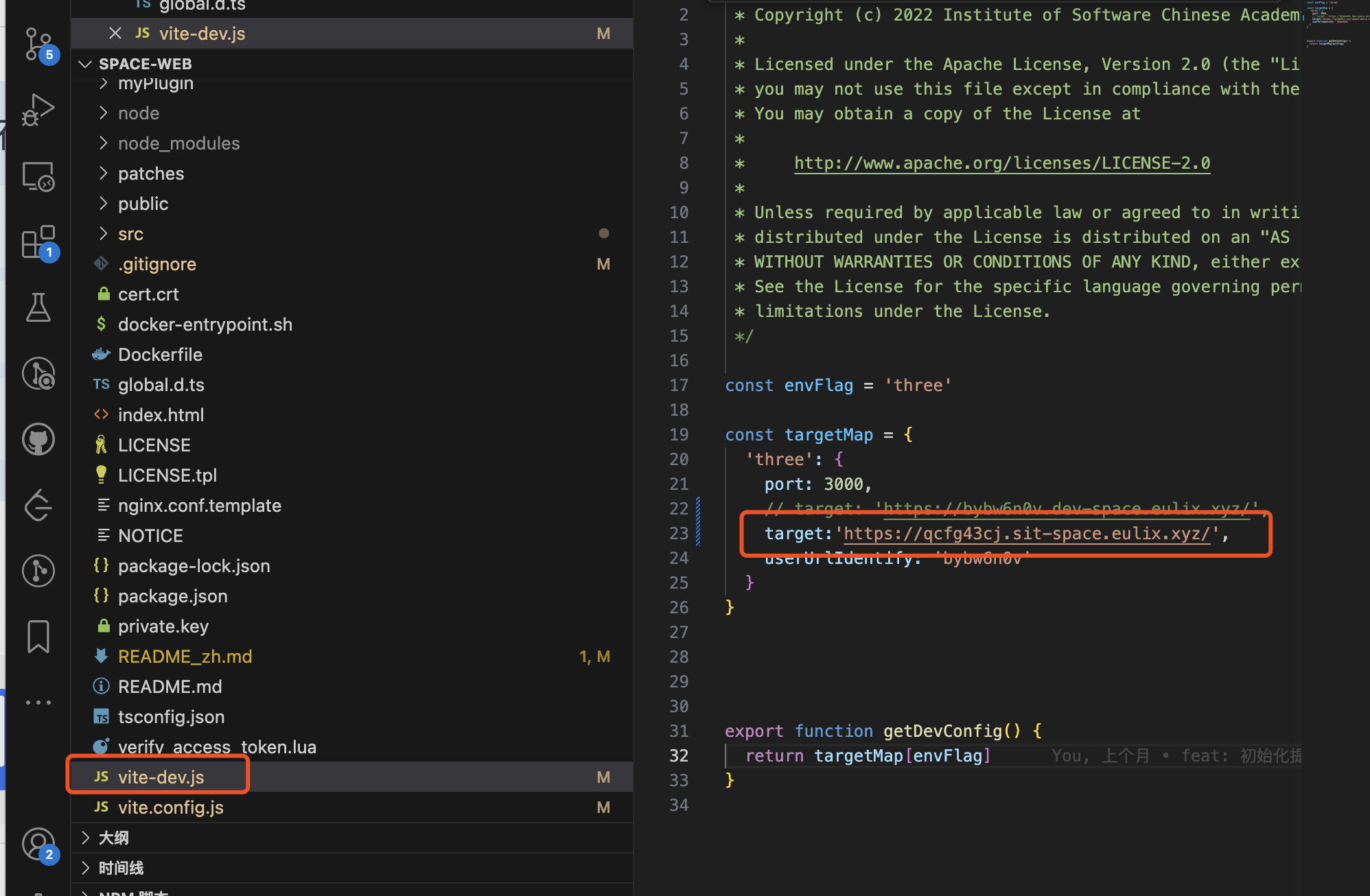The width and height of the screenshot is (1370, 896).
Task: Open the Remote Explorer icon
Action: coord(38,176)
